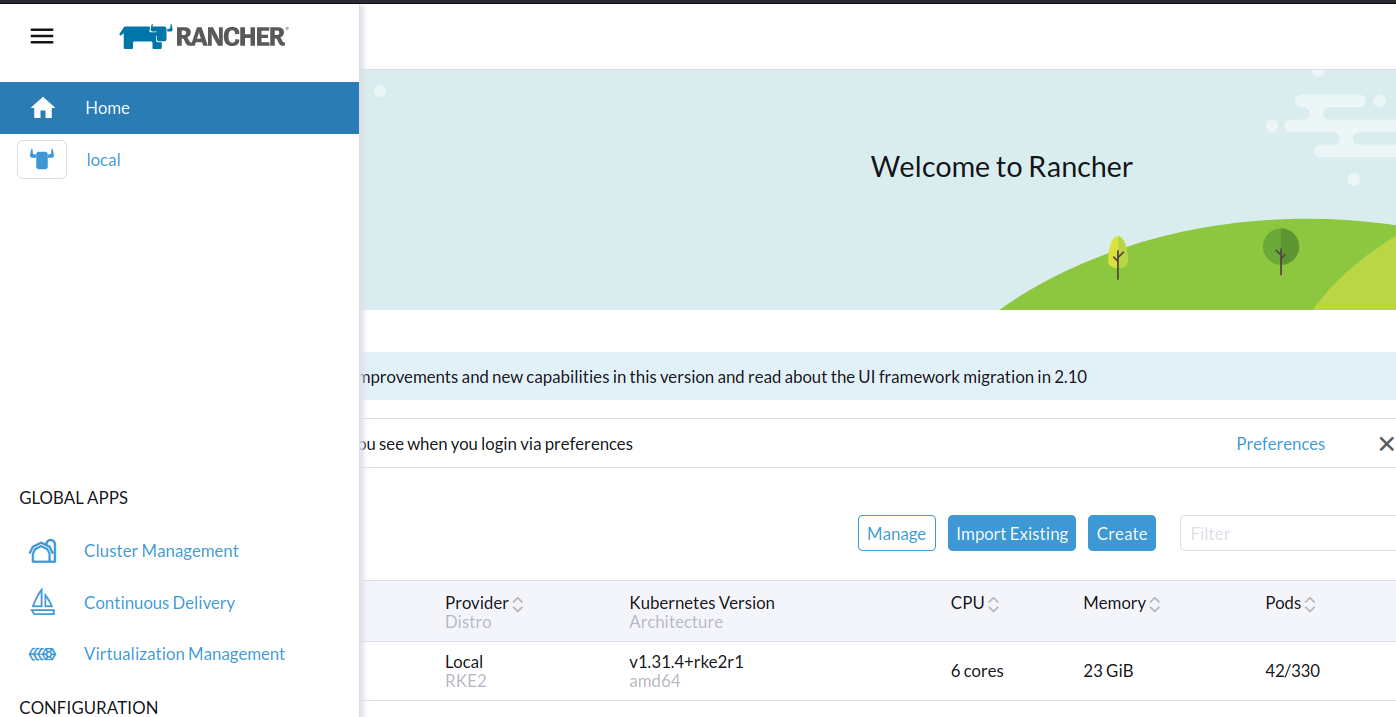This screenshot has height=717, width=1396.
Task: Open the Preferences link
Action: click(1280, 444)
